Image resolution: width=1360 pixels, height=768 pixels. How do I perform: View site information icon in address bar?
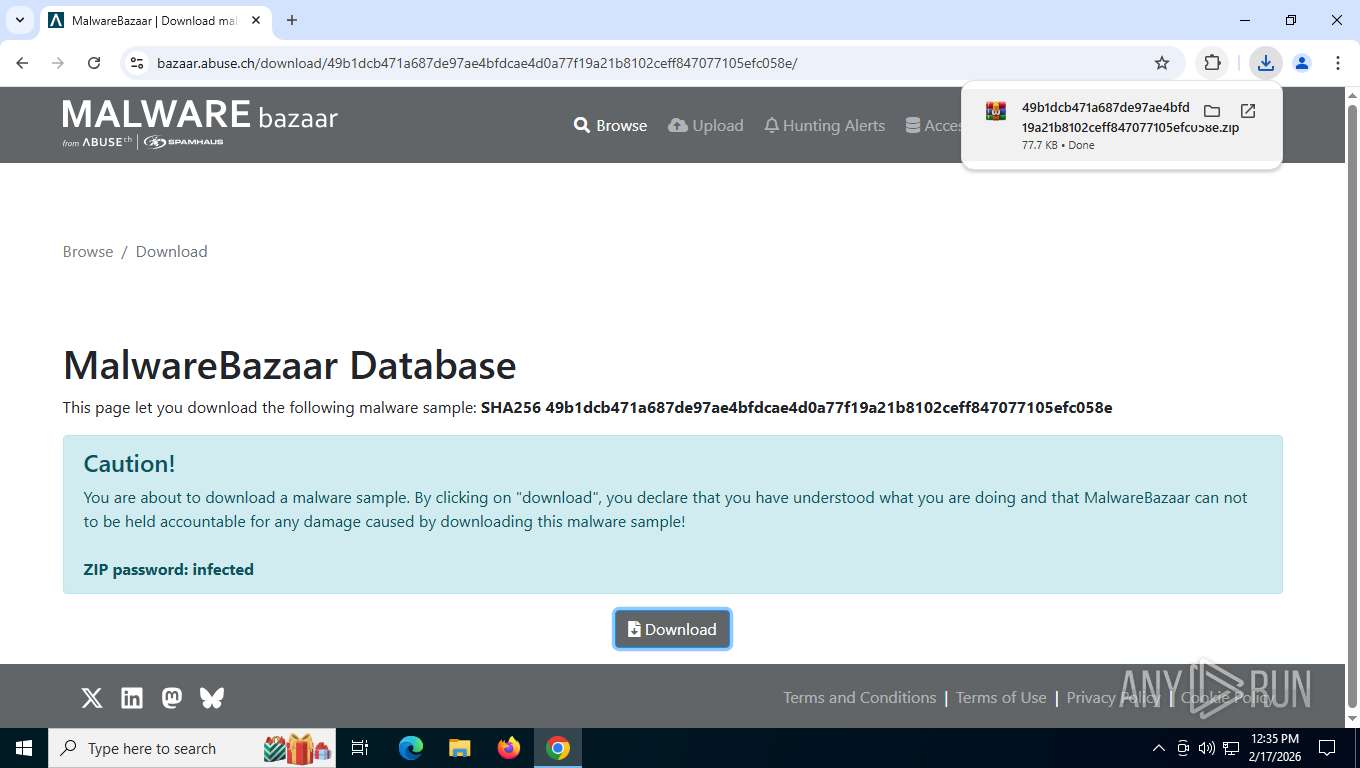(138, 63)
